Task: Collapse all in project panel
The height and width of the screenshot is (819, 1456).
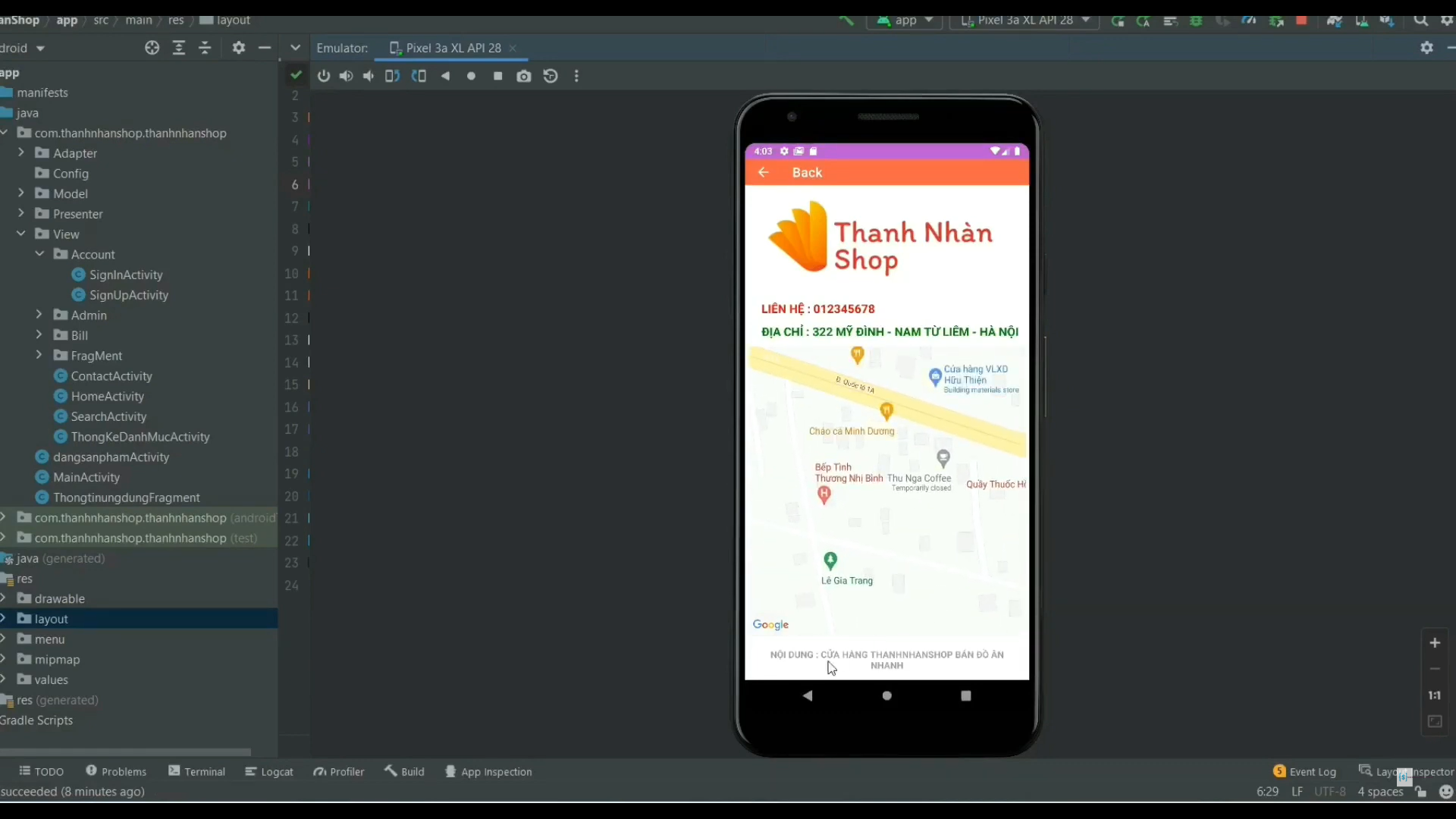Action: coord(205,48)
